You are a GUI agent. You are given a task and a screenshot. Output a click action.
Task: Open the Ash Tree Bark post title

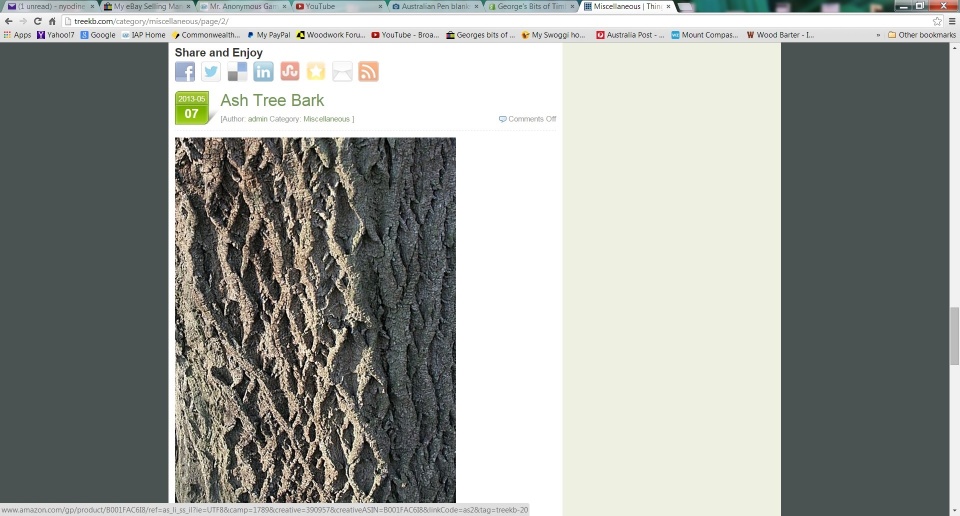click(x=272, y=100)
